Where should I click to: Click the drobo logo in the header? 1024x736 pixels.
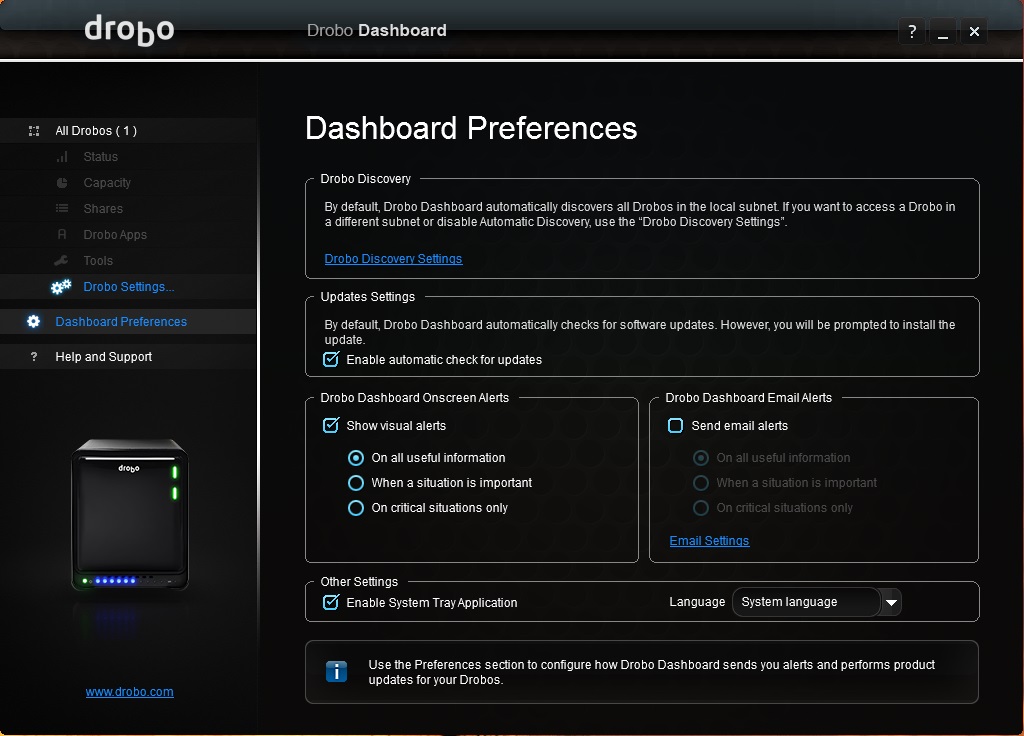click(x=129, y=29)
